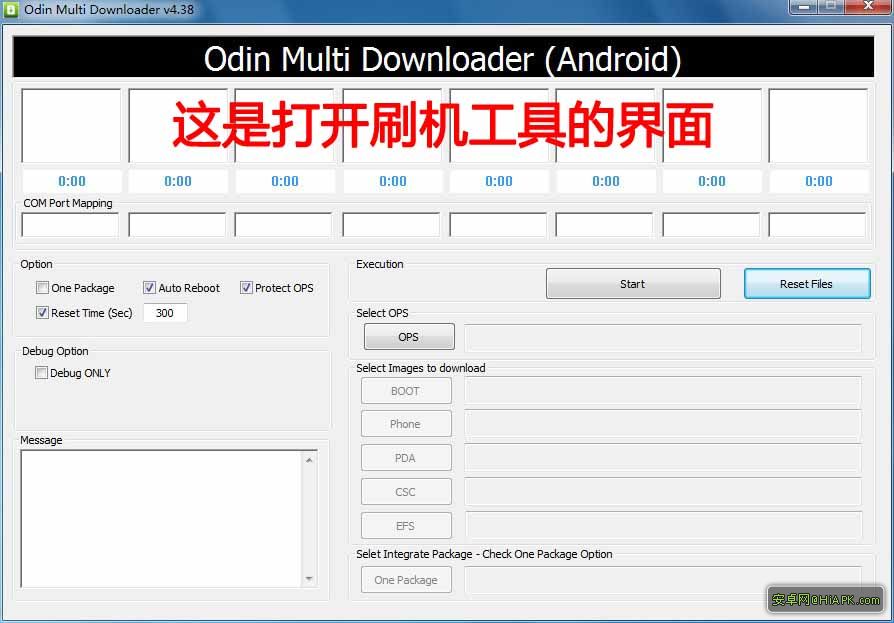The image size is (894, 623).
Task: Open the OPS file selector button
Action: point(409,337)
